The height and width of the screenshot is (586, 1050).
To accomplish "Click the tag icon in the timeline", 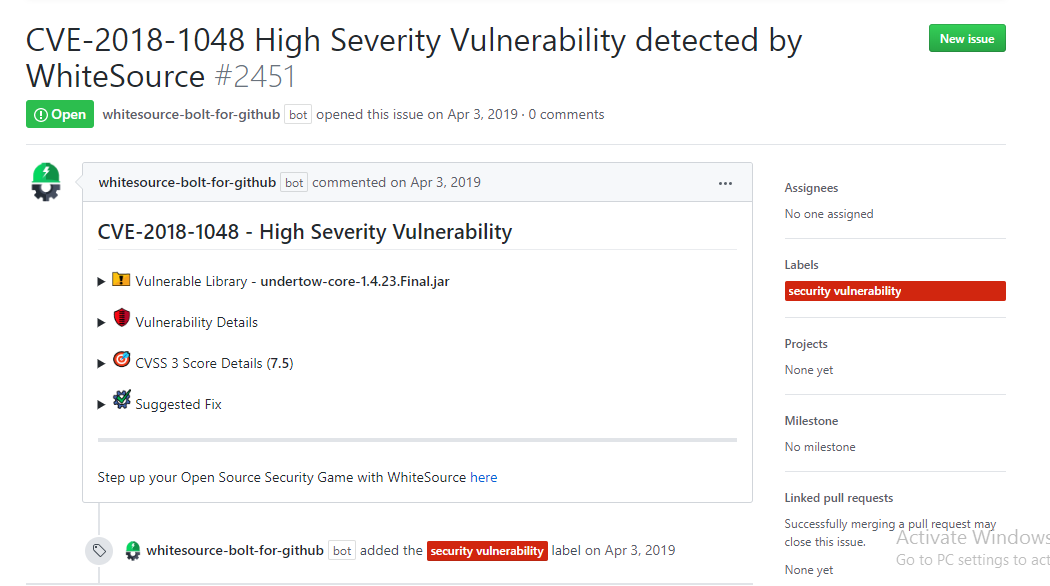I will [x=99, y=551].
